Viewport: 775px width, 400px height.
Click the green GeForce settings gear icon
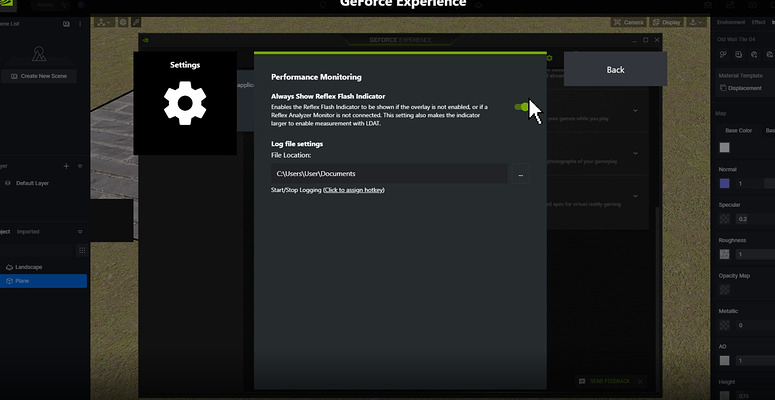click(549, 58)
